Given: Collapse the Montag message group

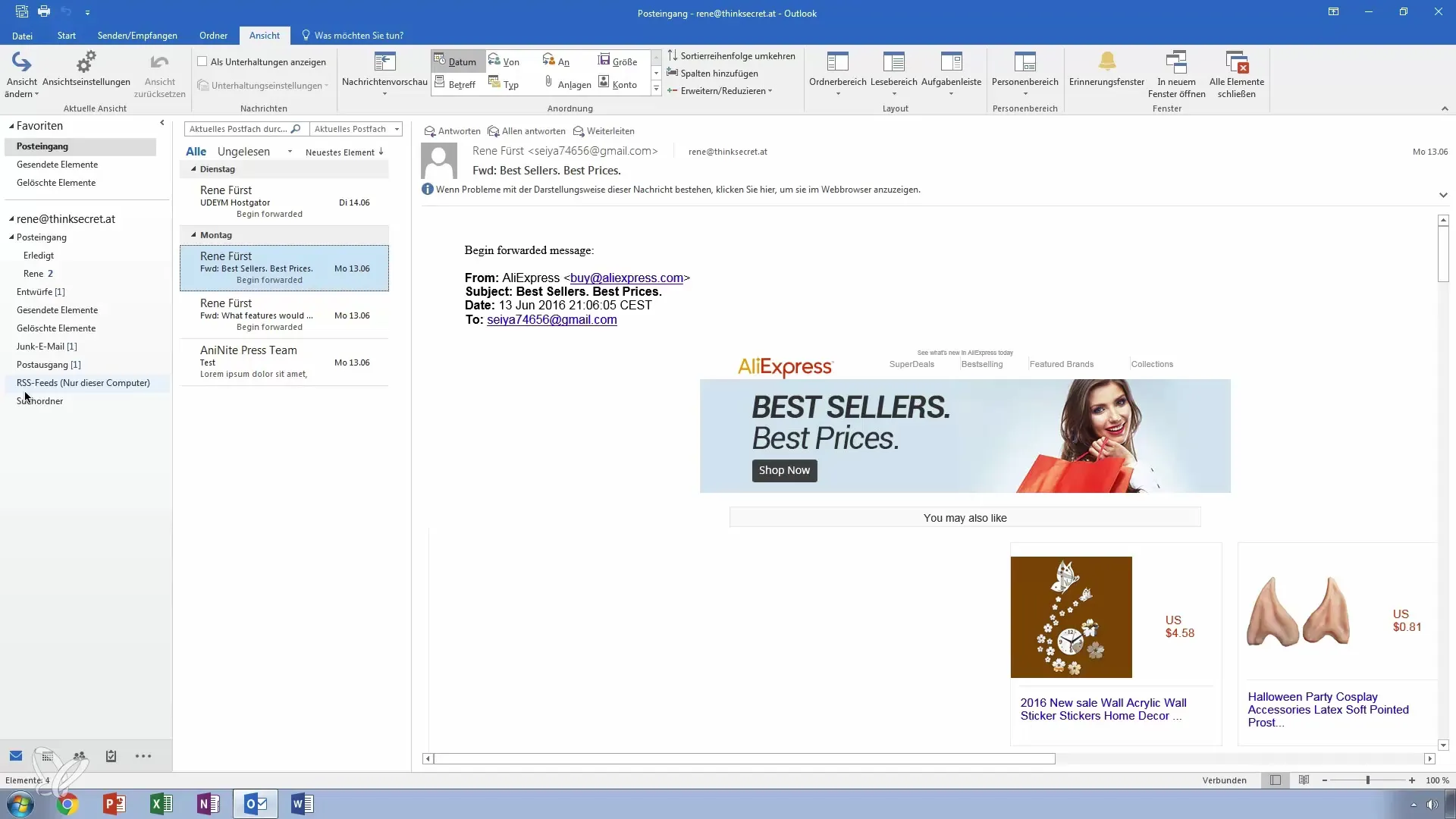Looking at the screenshot, I should pos(193,235).
